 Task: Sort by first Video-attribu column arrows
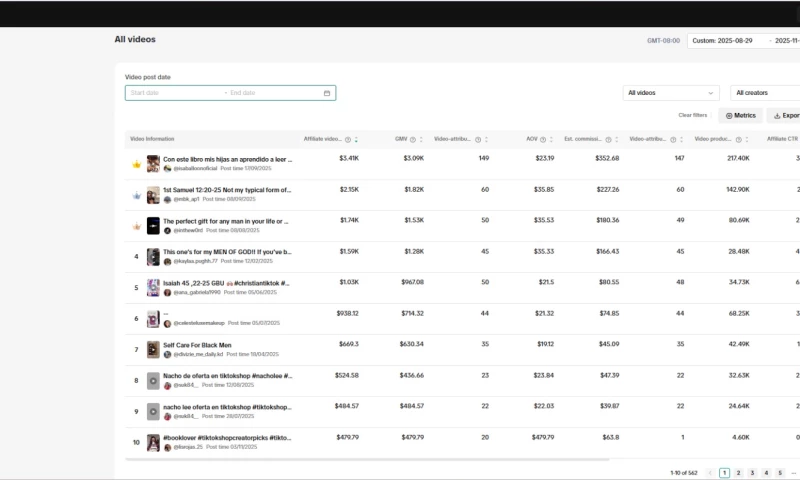click(486, 140)
